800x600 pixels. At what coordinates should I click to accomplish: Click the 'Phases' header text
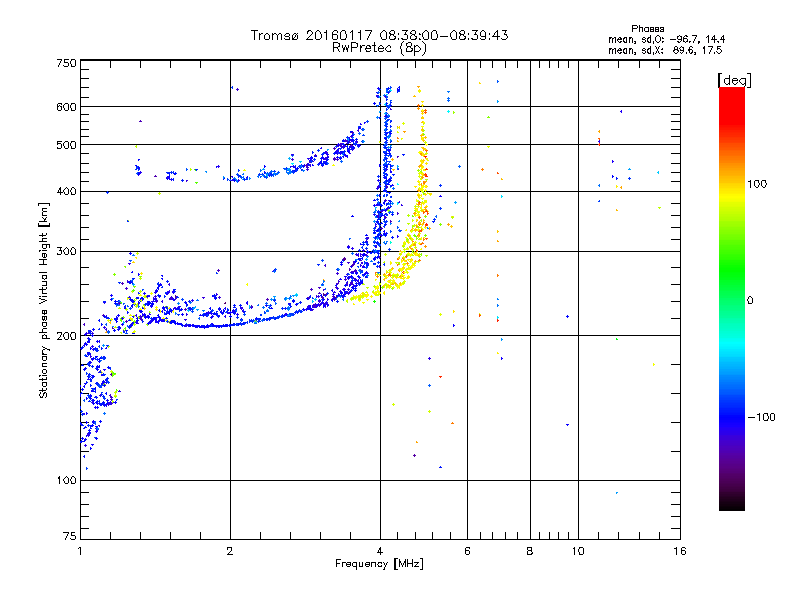(x=647, y=29)
